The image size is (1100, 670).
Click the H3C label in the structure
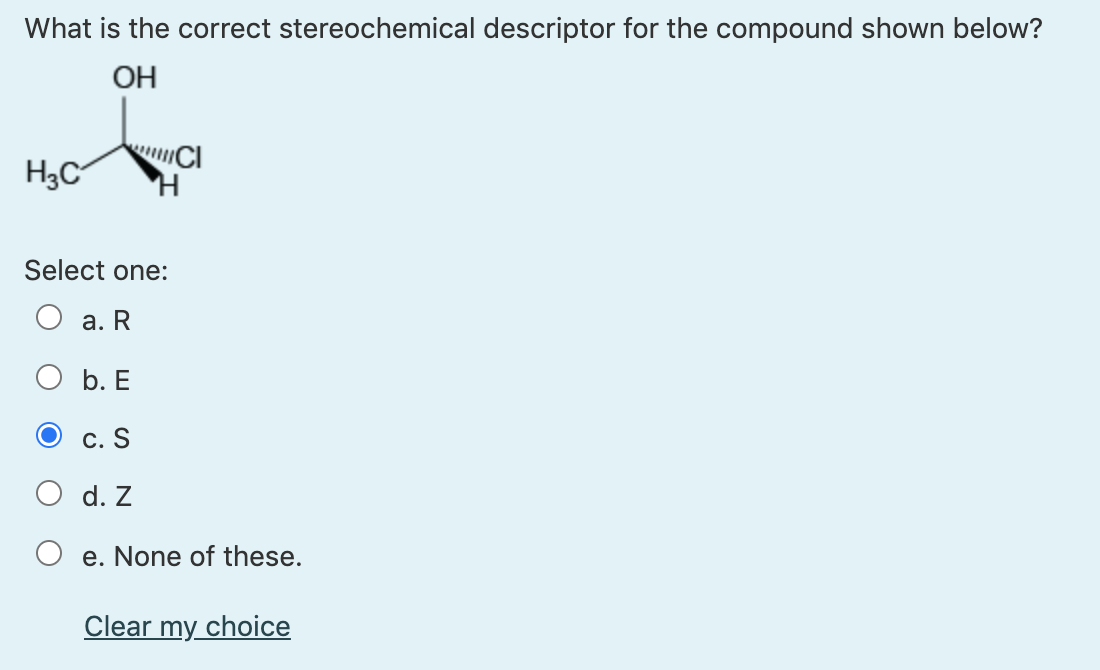tap(48, 171)
